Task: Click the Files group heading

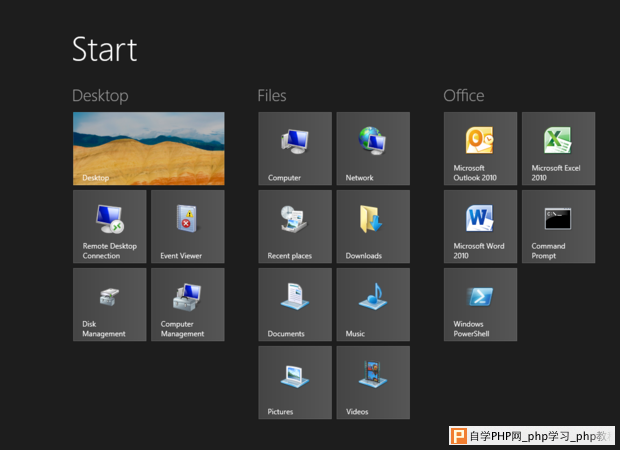Action: click(x=272, y=96)
